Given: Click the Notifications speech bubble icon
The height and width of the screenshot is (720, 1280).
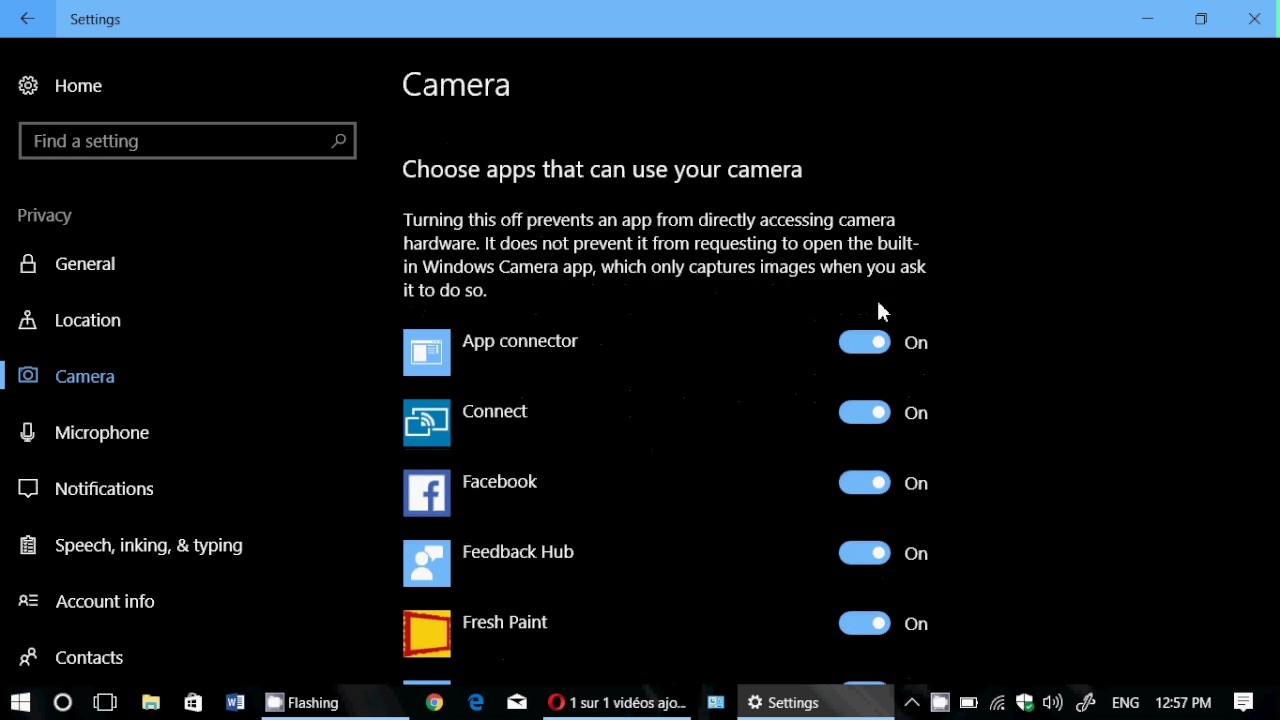Looking at the screenshot, I should point(28,488).
